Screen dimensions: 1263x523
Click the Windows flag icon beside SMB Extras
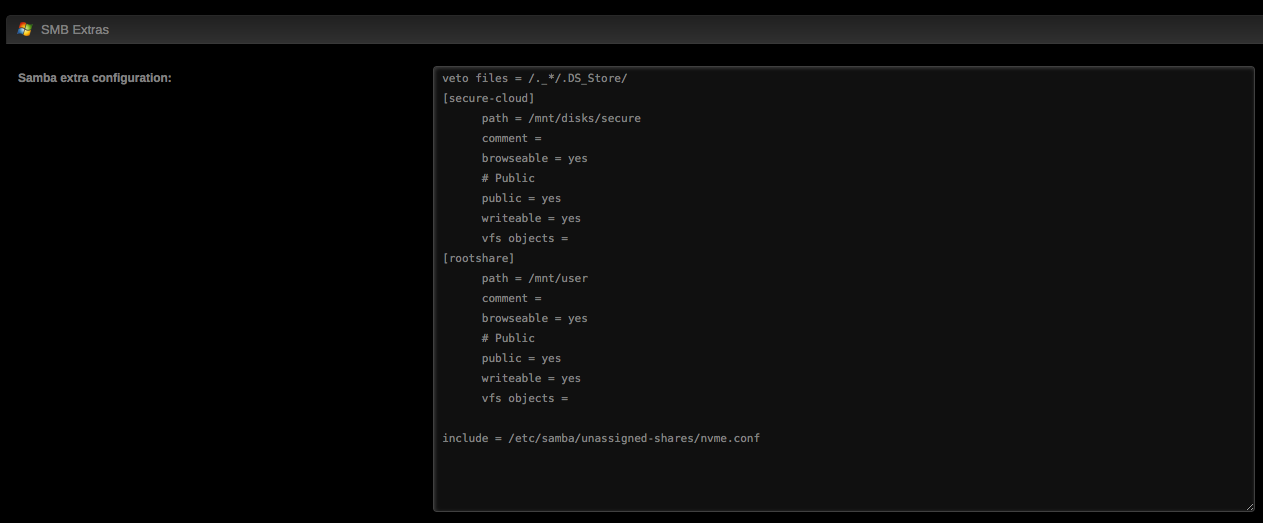tap(25, 29)
